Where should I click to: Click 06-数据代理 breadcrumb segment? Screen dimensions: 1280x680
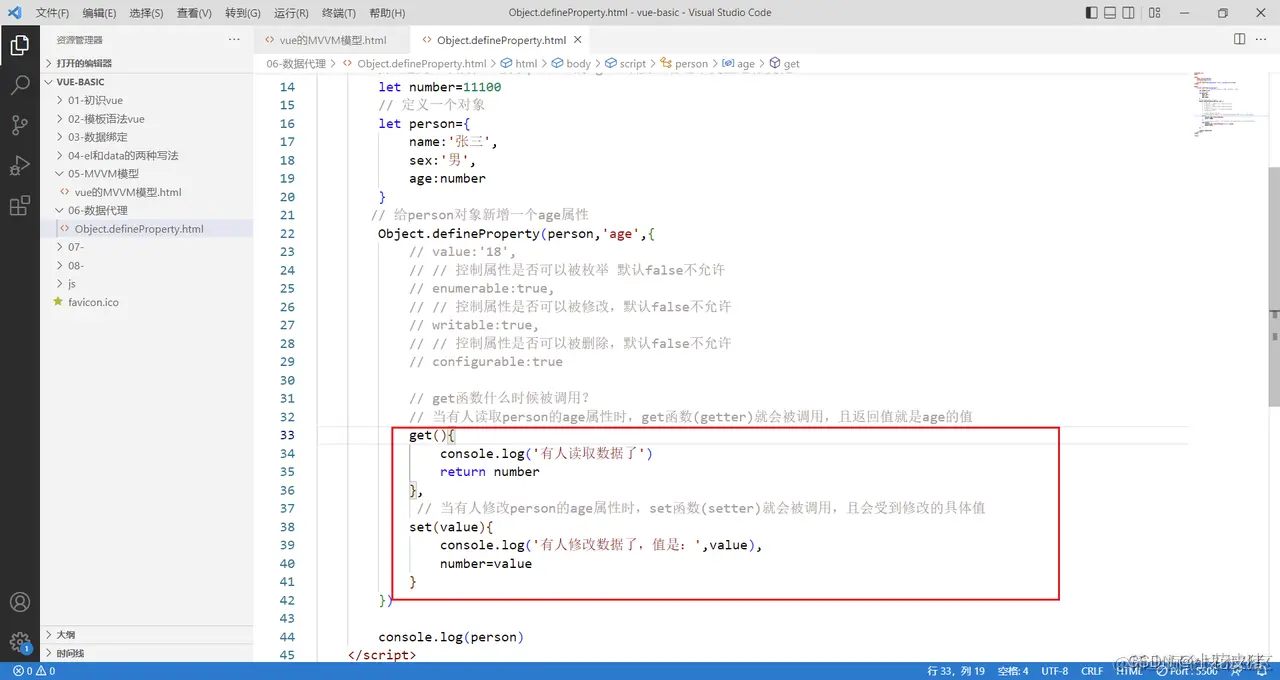coord(296,63)
